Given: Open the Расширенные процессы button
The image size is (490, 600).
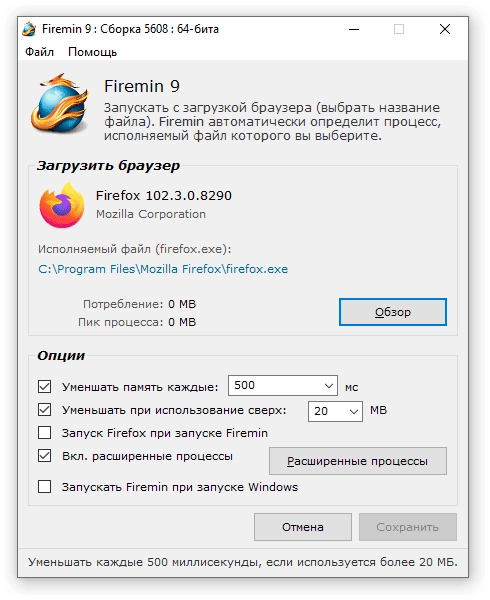Looking at the screenshot, I should point(358,461).
